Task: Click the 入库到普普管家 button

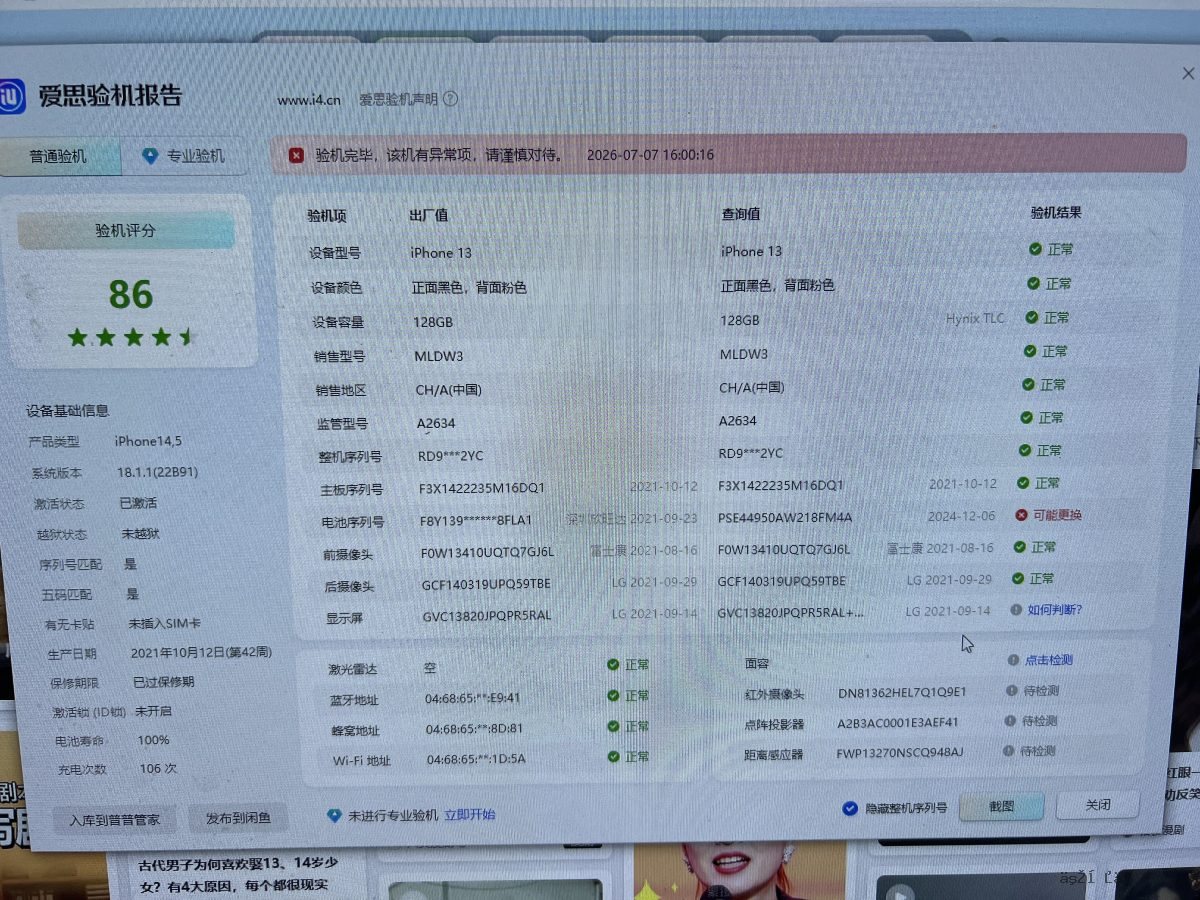Action: (114, 819)
